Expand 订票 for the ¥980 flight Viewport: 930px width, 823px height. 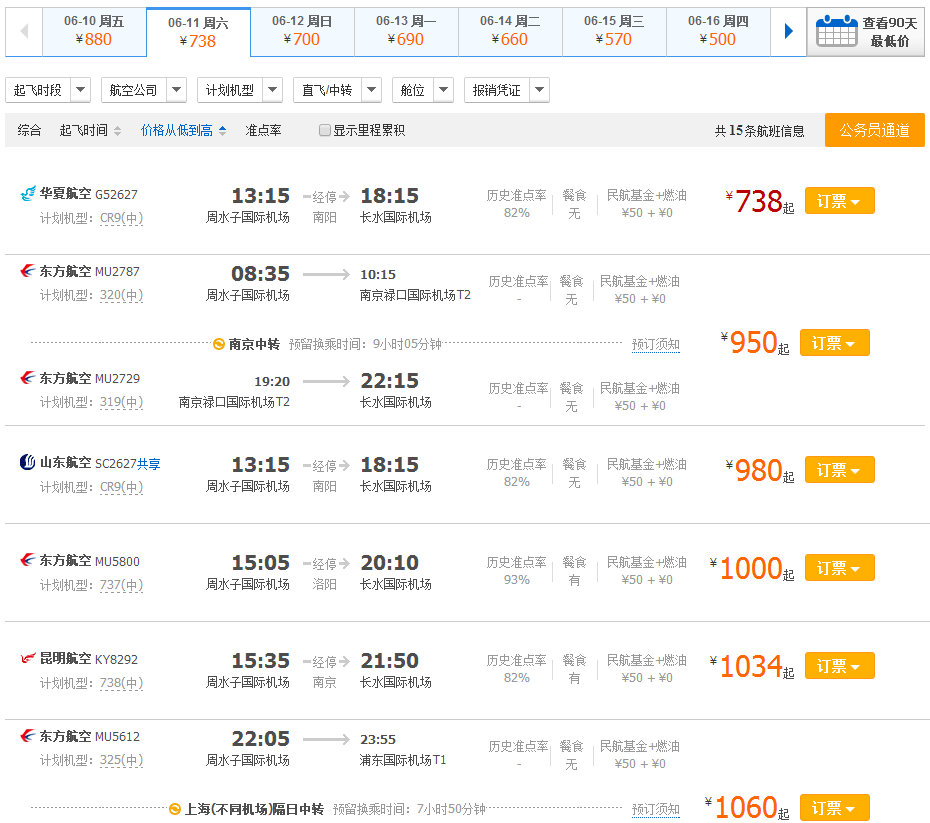click(x=839, y=470)
